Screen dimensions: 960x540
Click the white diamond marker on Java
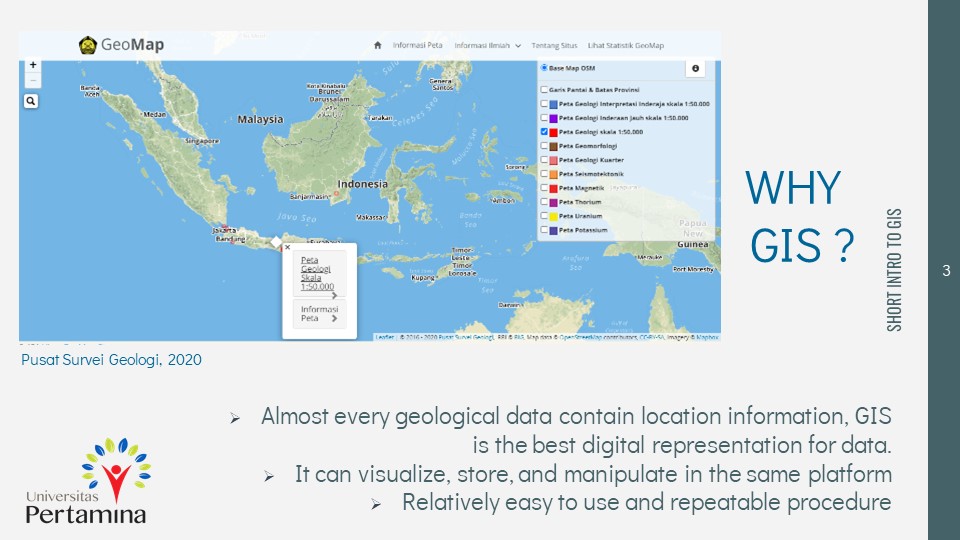(x=276, y=242)
